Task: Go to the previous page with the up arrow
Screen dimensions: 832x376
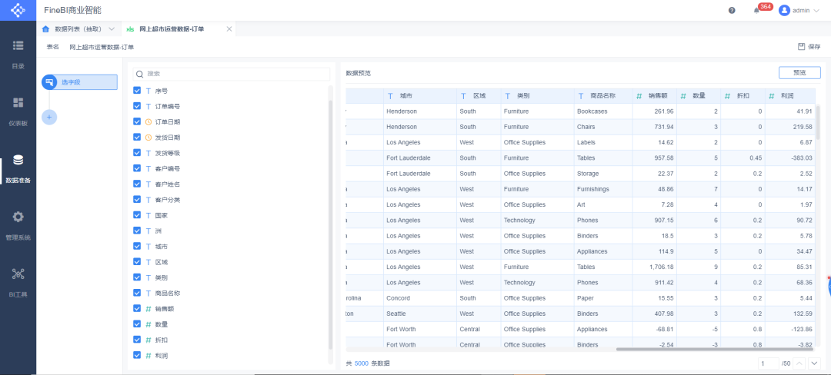Action: (x=799, y=364)
